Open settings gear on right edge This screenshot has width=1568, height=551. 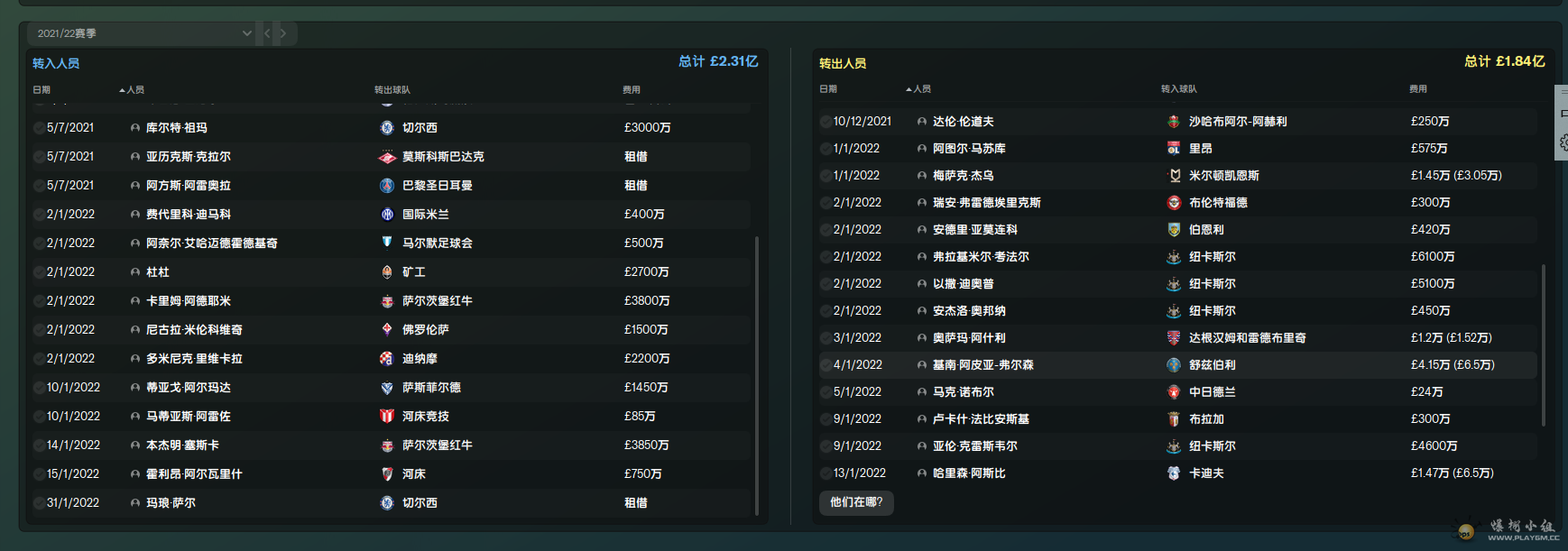coord(1563,142)
